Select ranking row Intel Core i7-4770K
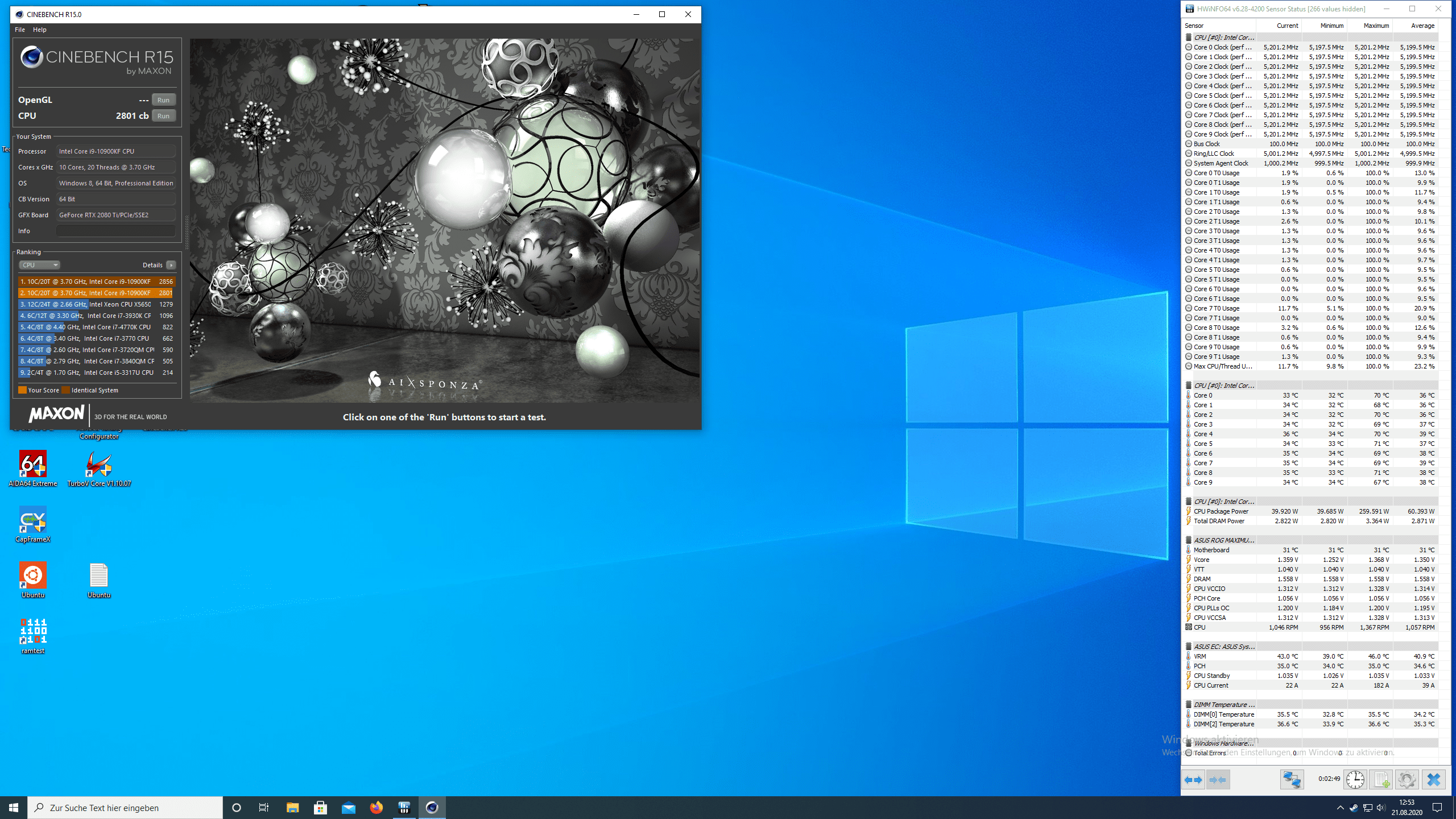This screenshot has width=1456, height=819. click(x=97, y=327)
